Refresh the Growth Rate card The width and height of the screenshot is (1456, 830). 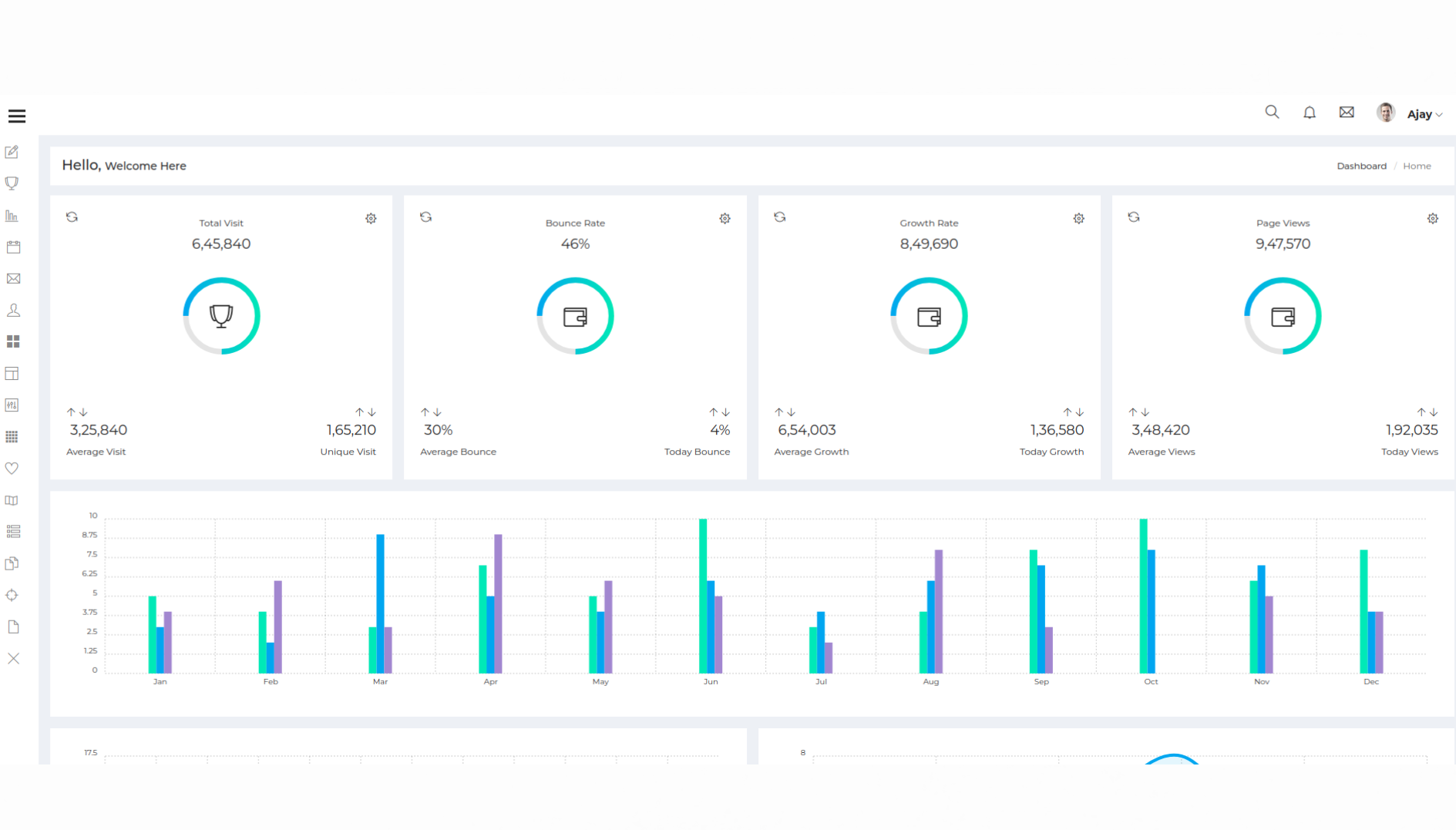780,217
